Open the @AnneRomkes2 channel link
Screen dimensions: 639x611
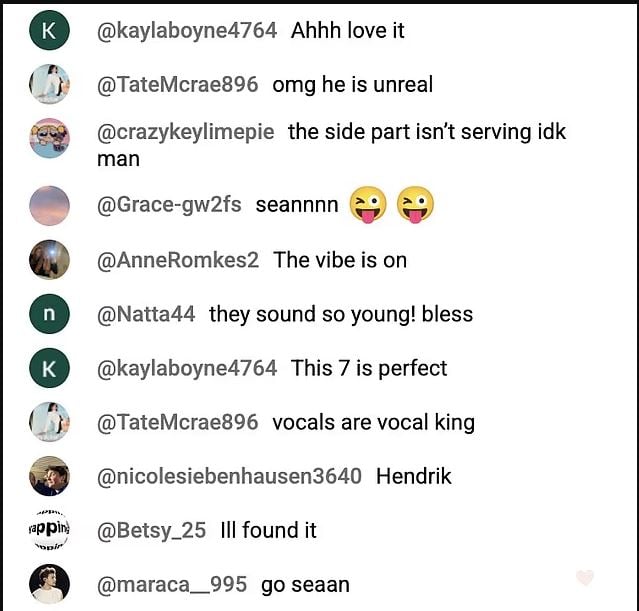pos(178,260)
